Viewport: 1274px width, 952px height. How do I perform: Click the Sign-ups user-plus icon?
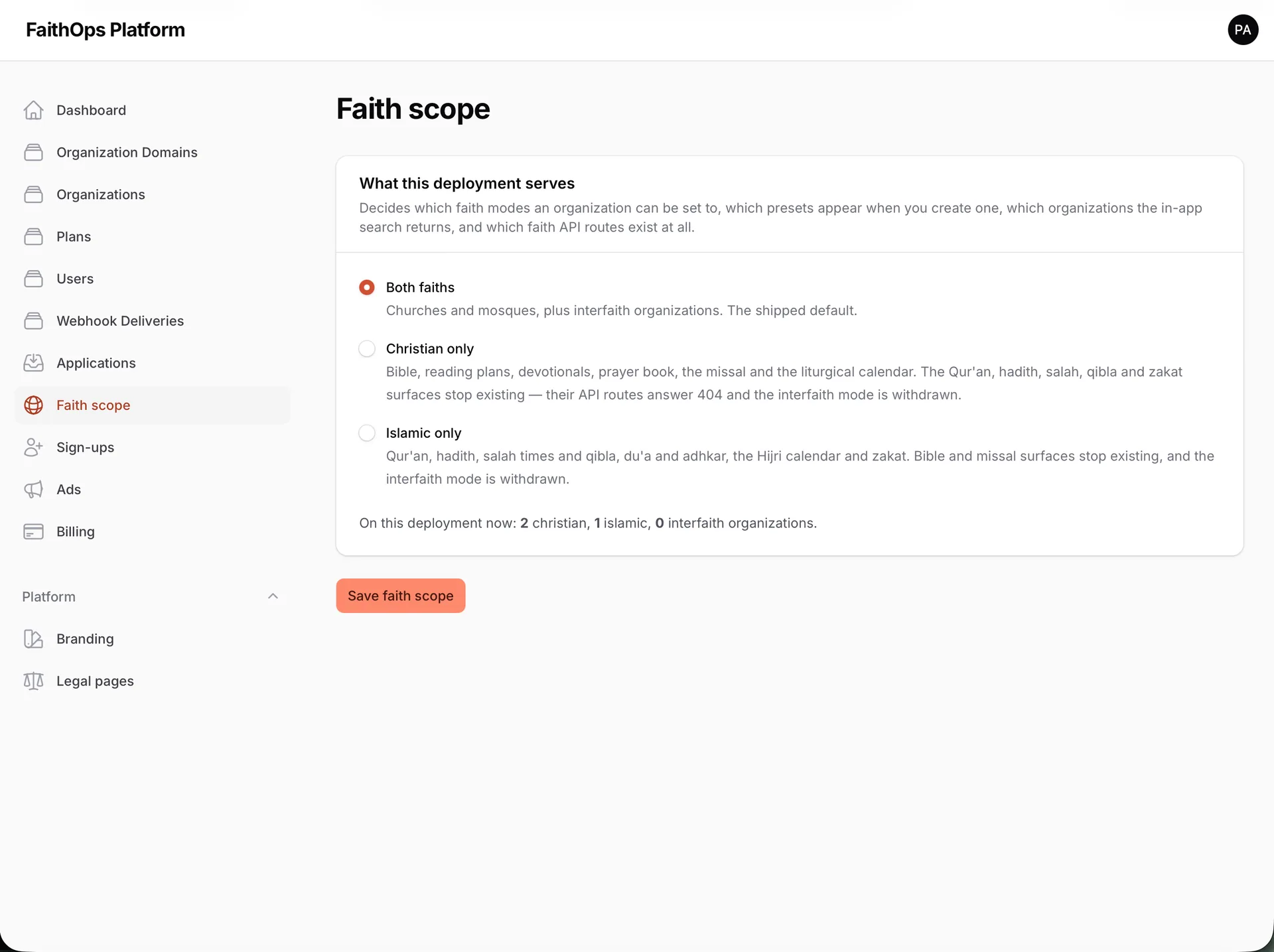[33, 447]
